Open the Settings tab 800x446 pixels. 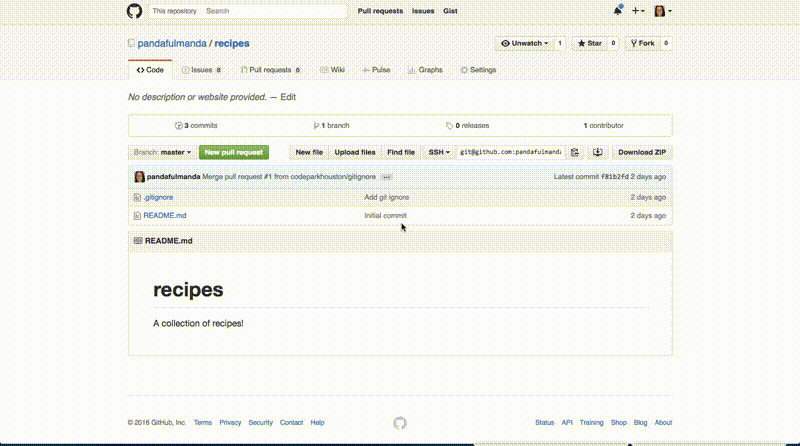click(477, 70)
